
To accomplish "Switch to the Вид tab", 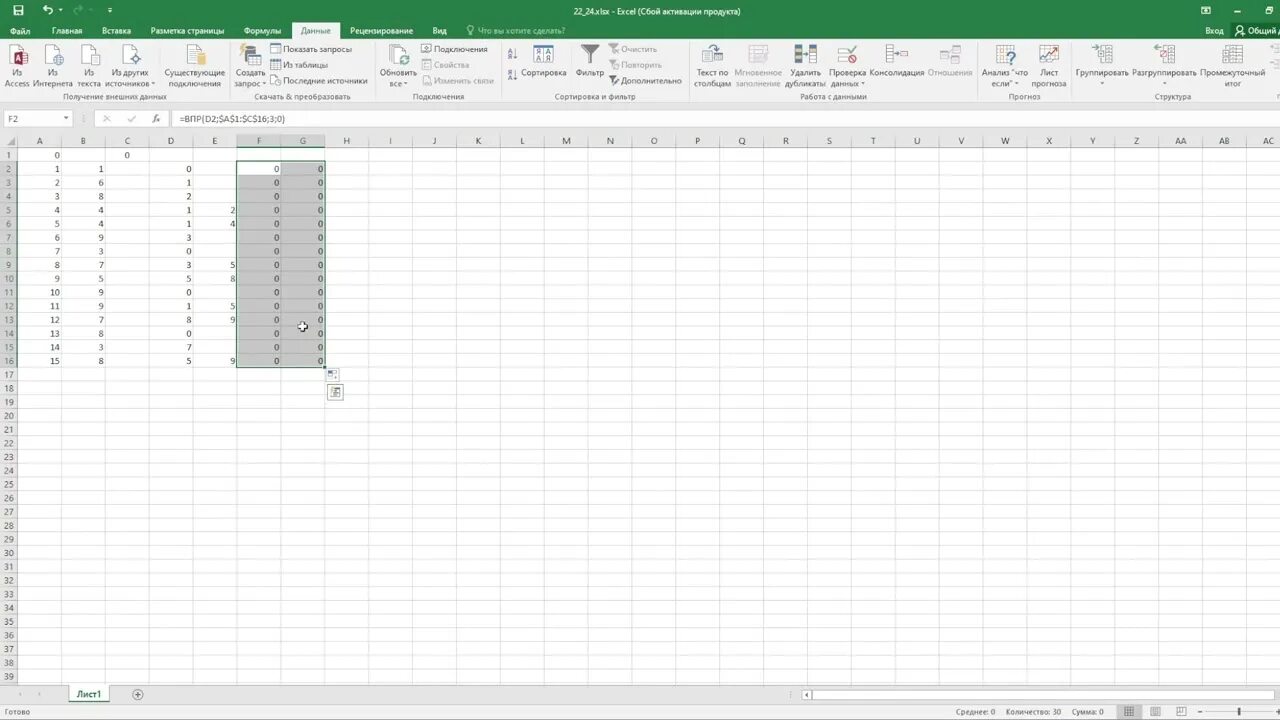I will click(440, 31).
